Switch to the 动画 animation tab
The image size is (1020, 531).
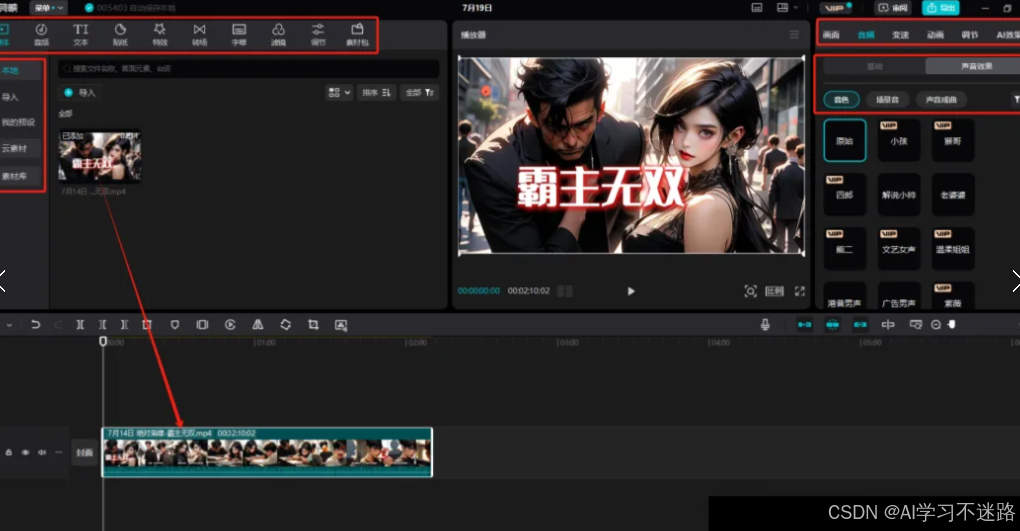pos(935,34)
